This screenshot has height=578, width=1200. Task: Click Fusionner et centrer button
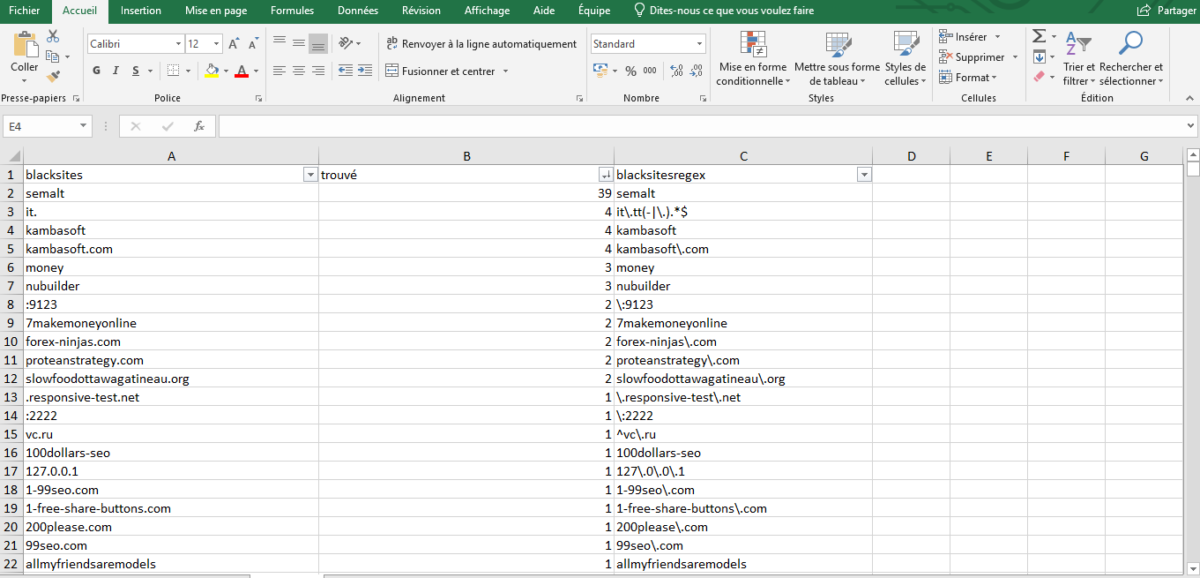pyautogui.click(x=448, y=71)
